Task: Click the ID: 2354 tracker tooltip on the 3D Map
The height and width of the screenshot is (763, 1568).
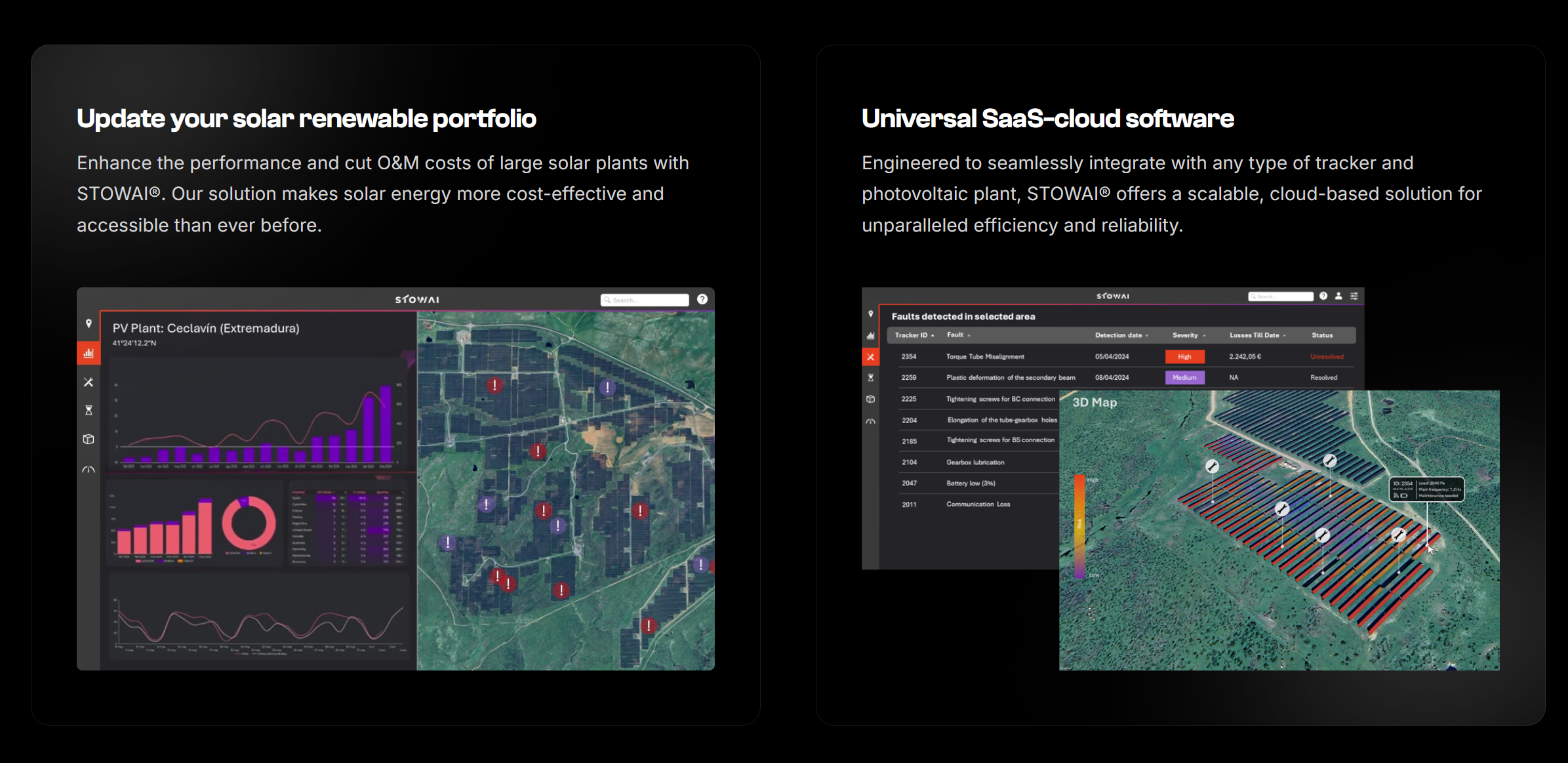Action: point(1427,489)
